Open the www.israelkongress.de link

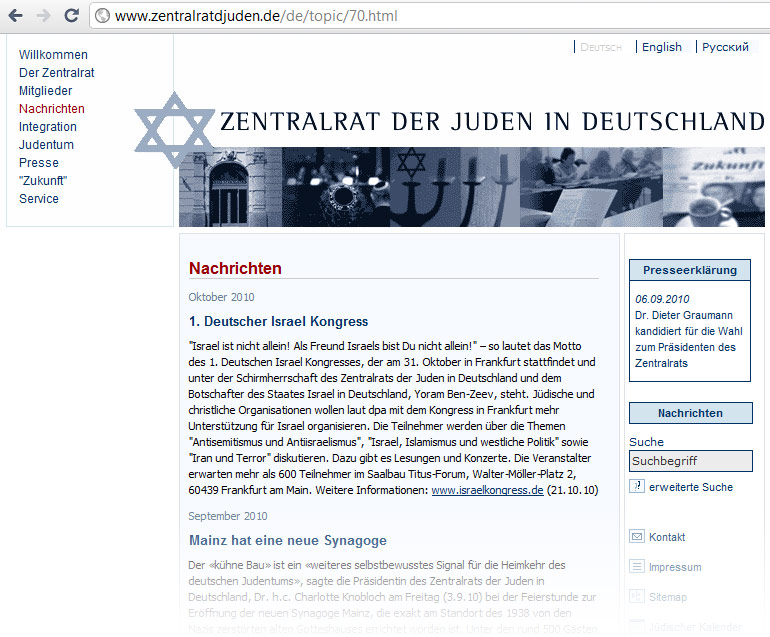click(487, 490)
